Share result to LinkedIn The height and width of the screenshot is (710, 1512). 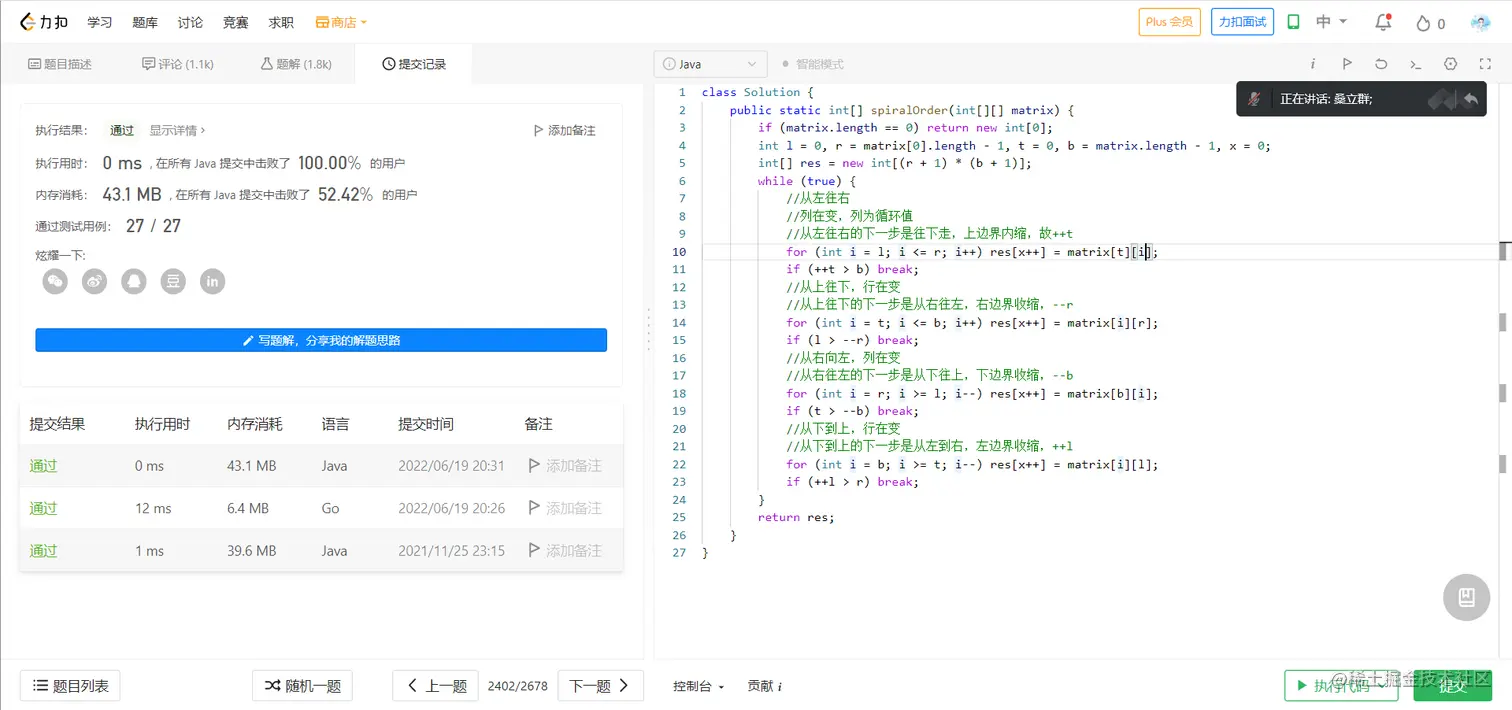212,282
